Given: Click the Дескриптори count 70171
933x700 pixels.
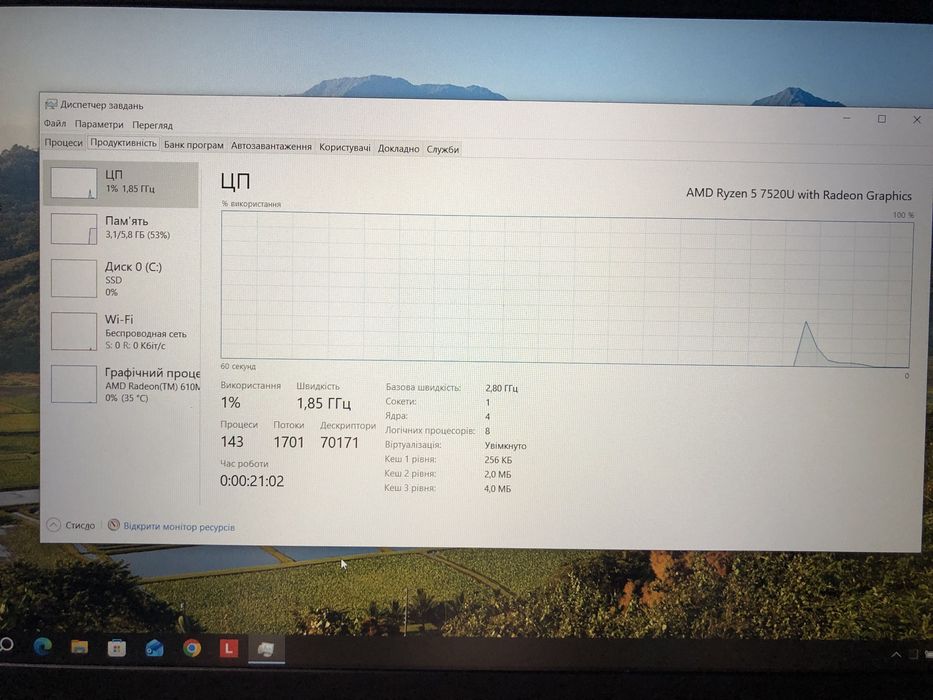Looking at the screenshot, I should [339, 443].
